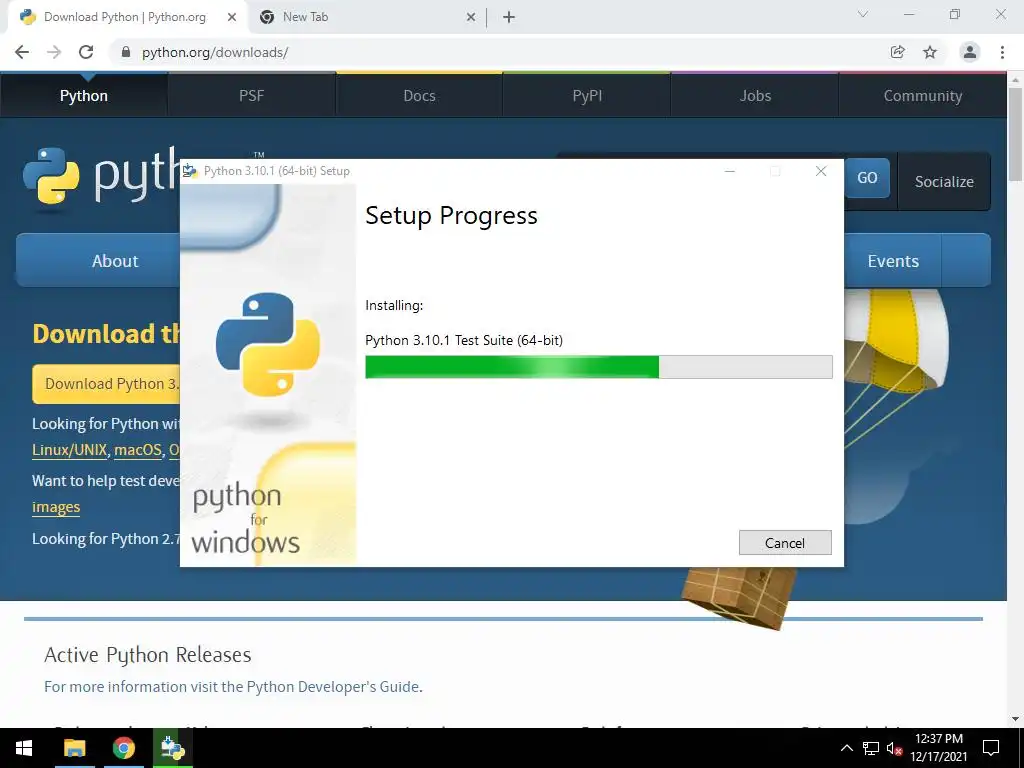Viewport: 1024px width, 768px height.
Task: Click the Python logo in setup sidebar
Action: point(268,344)
